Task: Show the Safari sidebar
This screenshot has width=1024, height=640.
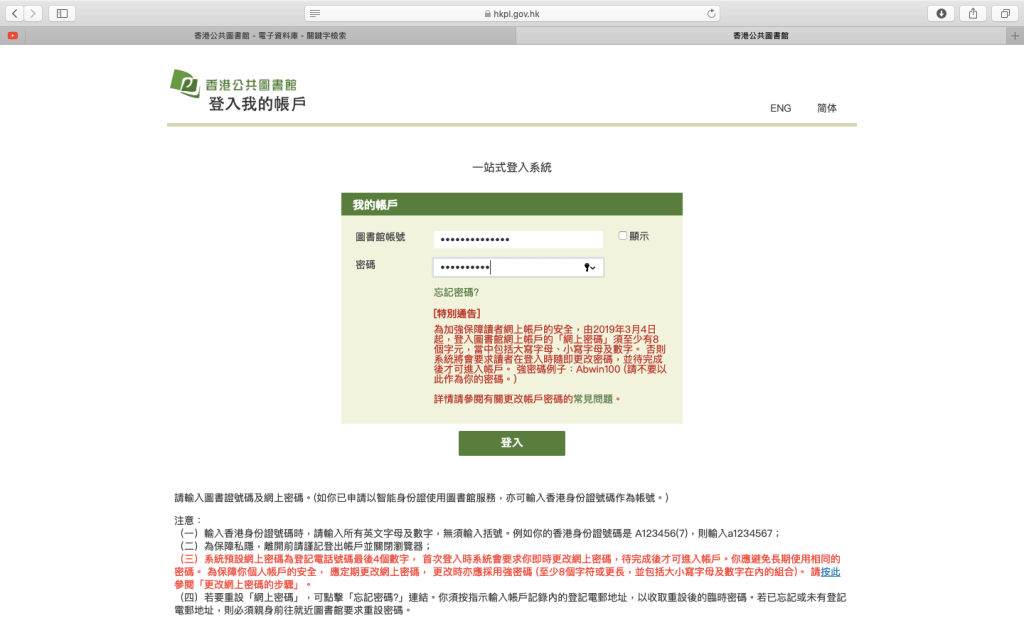Action: click(x=62, y=13)
